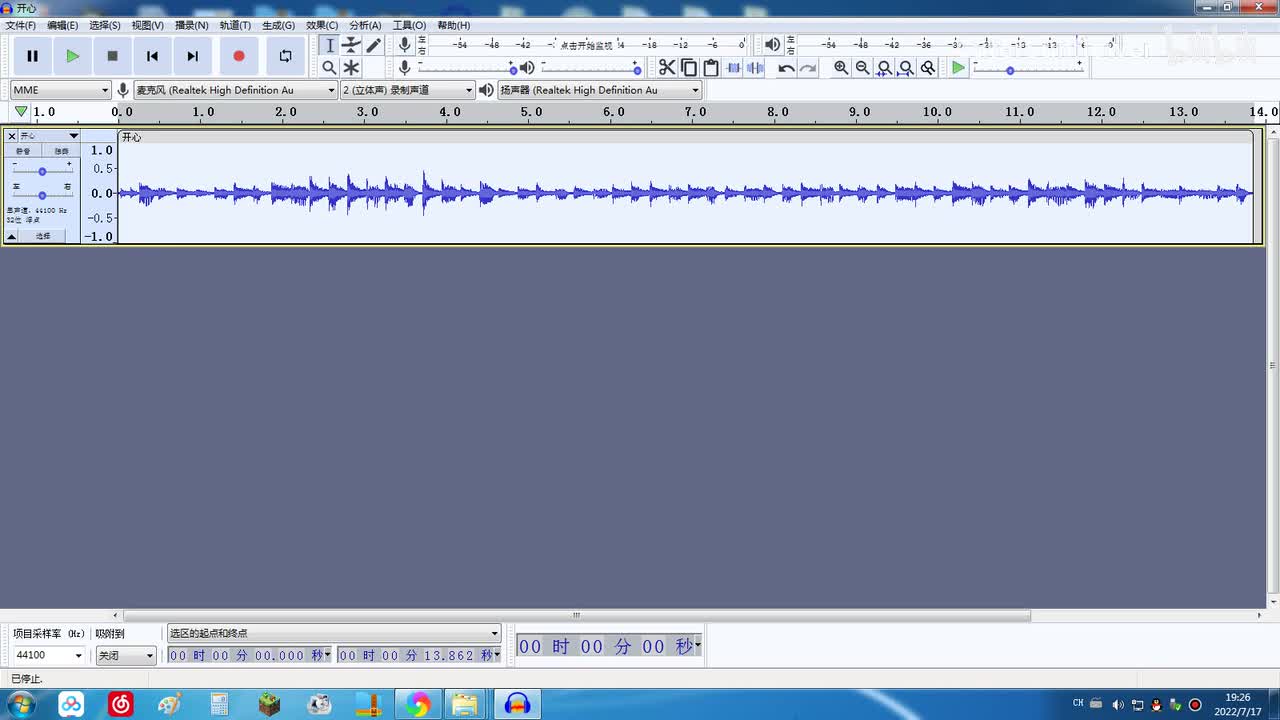Screen dimensions: 1280x720
Task: Skip to start of the project
Action: click(x=152, y=56)
